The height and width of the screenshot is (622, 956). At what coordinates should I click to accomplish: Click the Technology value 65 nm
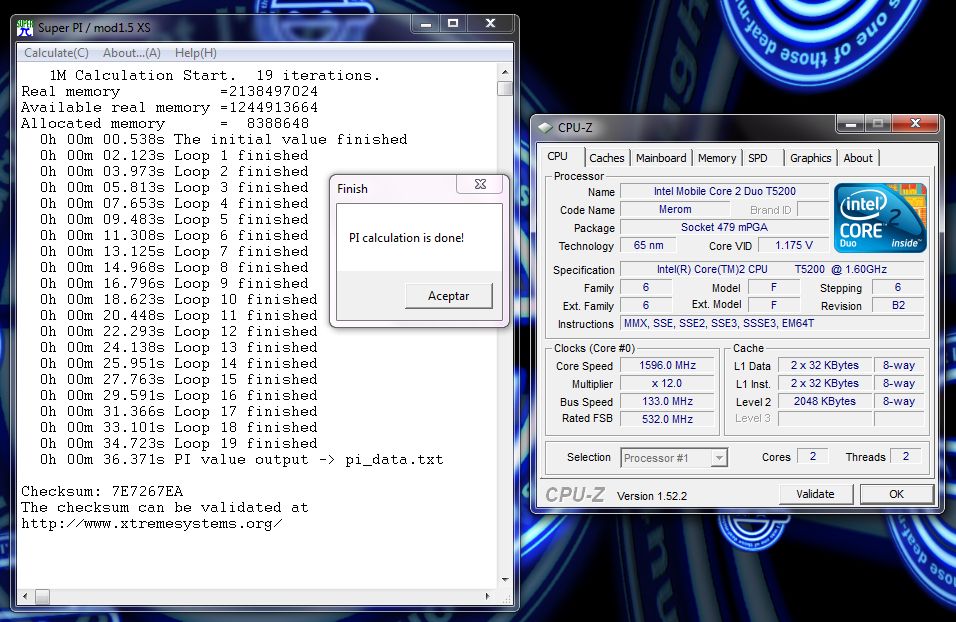click(648, 245)
